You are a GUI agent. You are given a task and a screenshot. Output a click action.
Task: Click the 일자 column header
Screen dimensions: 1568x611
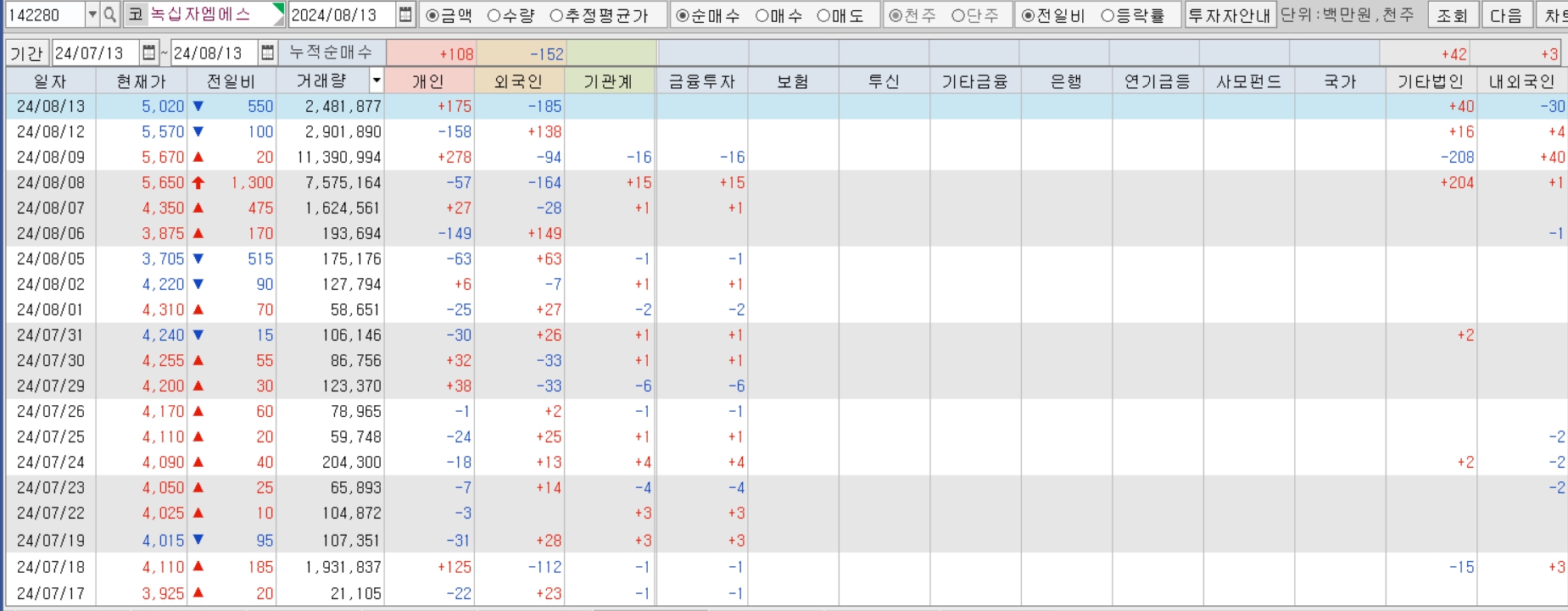point(50,81)
